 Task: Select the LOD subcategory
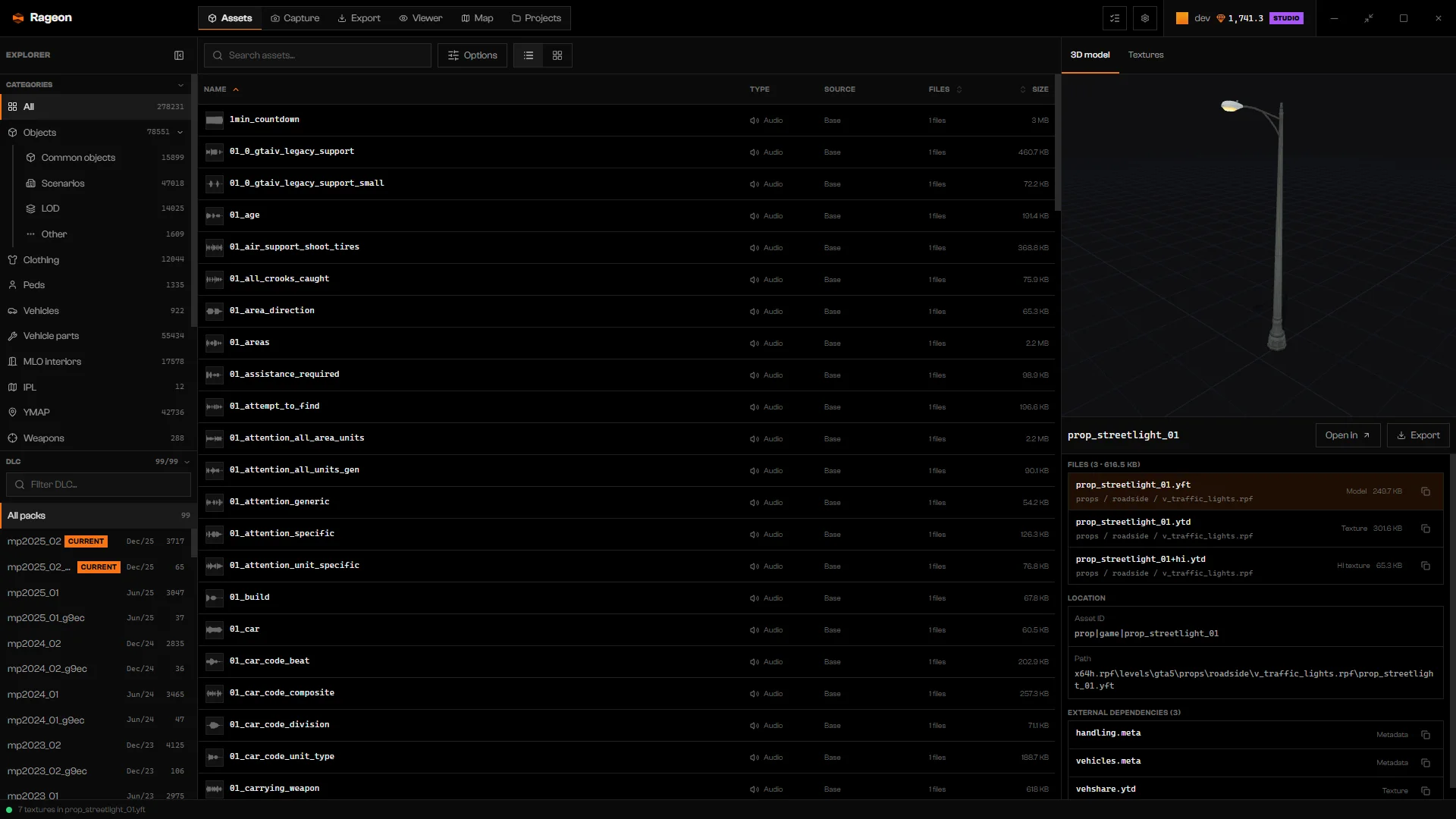tap(105, 209)
